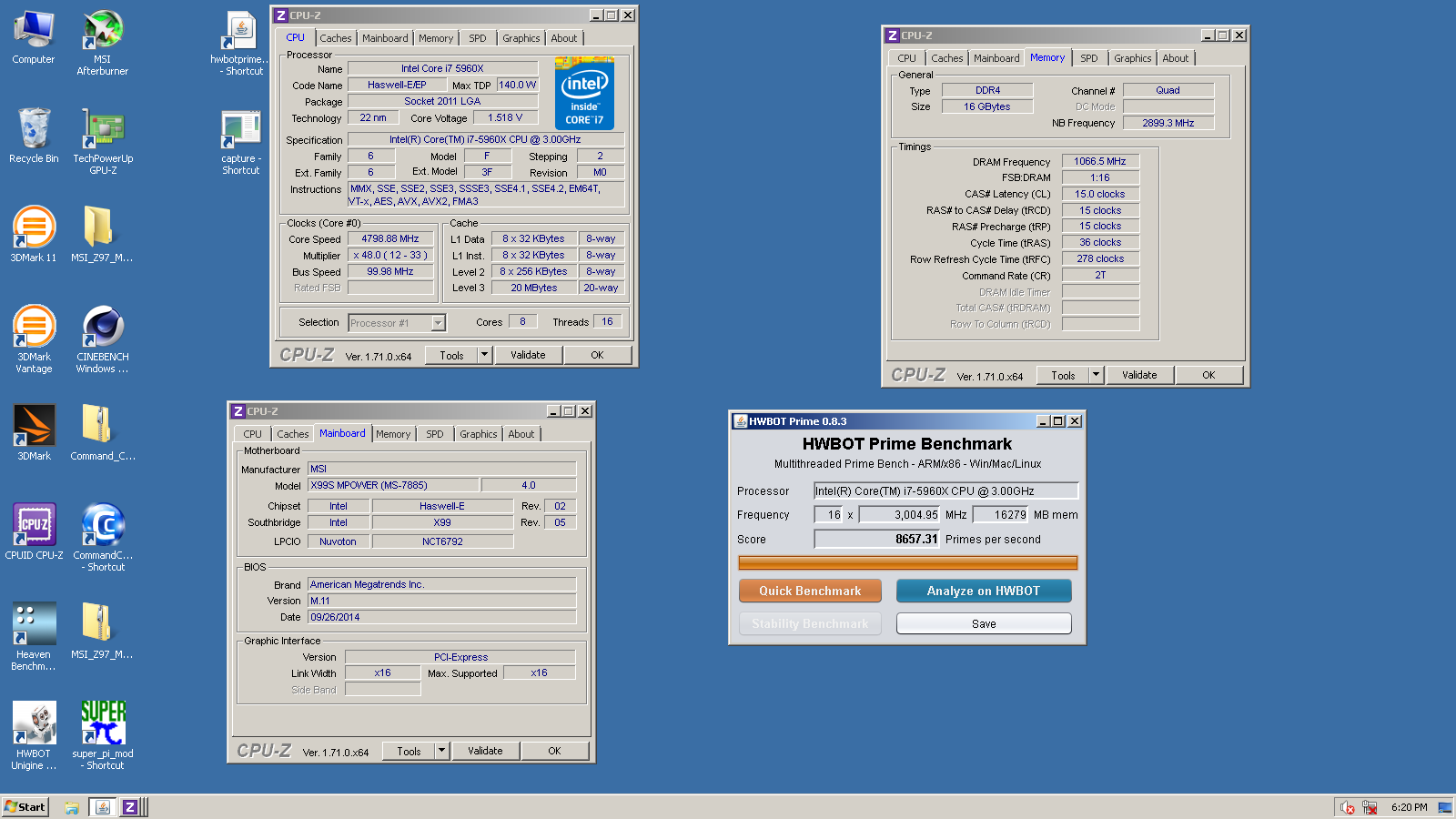Click OK in the CPU-Z CPU window
The width and height of the screenshot is (1456, 819).
597,355
